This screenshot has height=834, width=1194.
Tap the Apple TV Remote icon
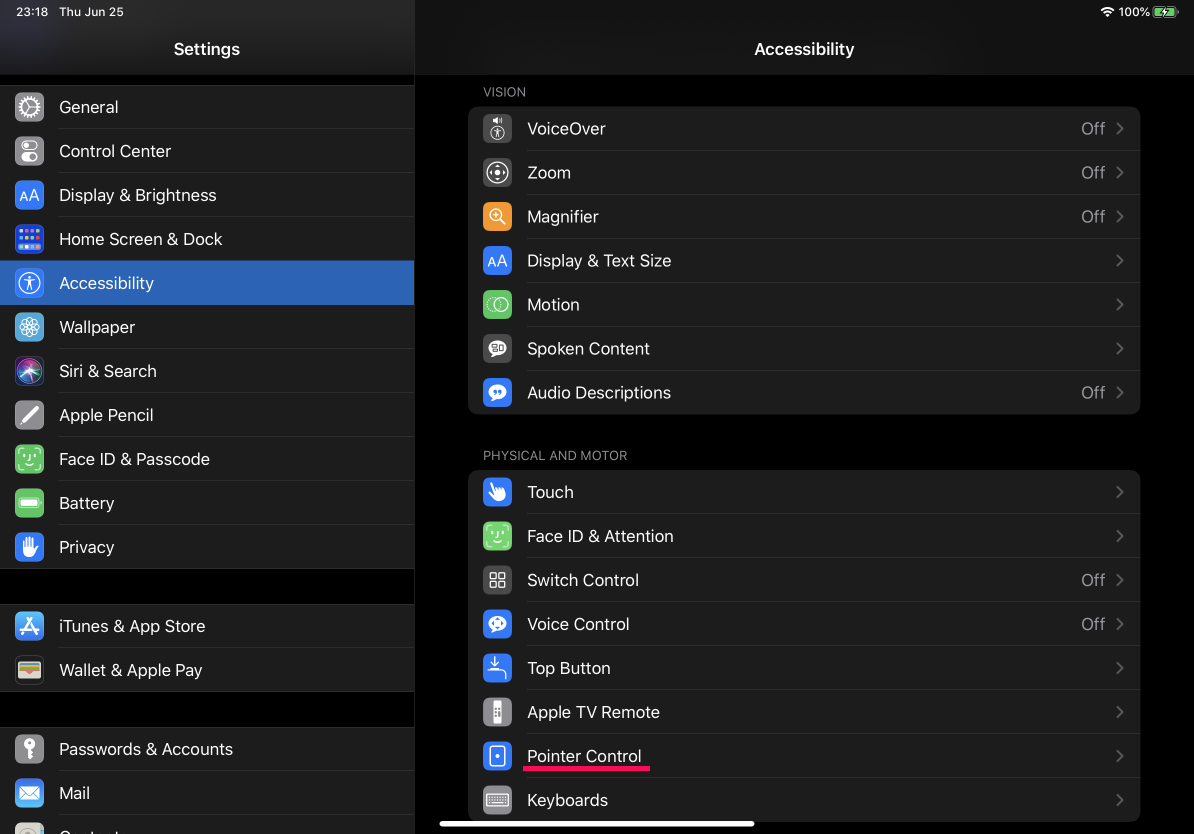coord(497,713)
